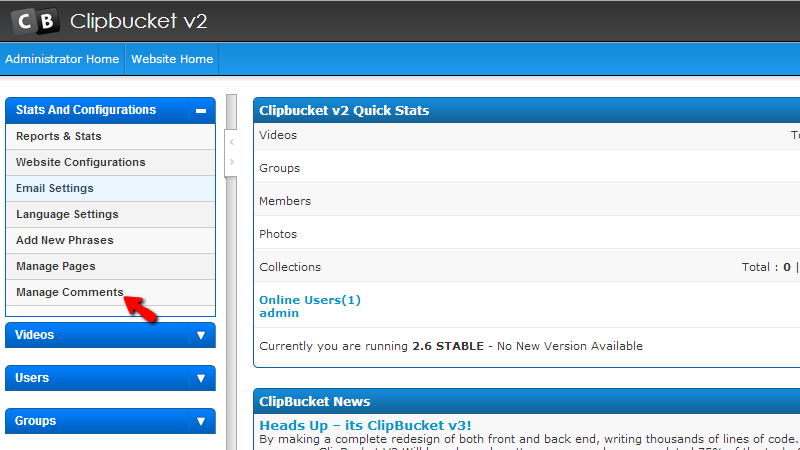Click the Clipbucket v2 title text
800x450 pixels.
coord(138,21)
